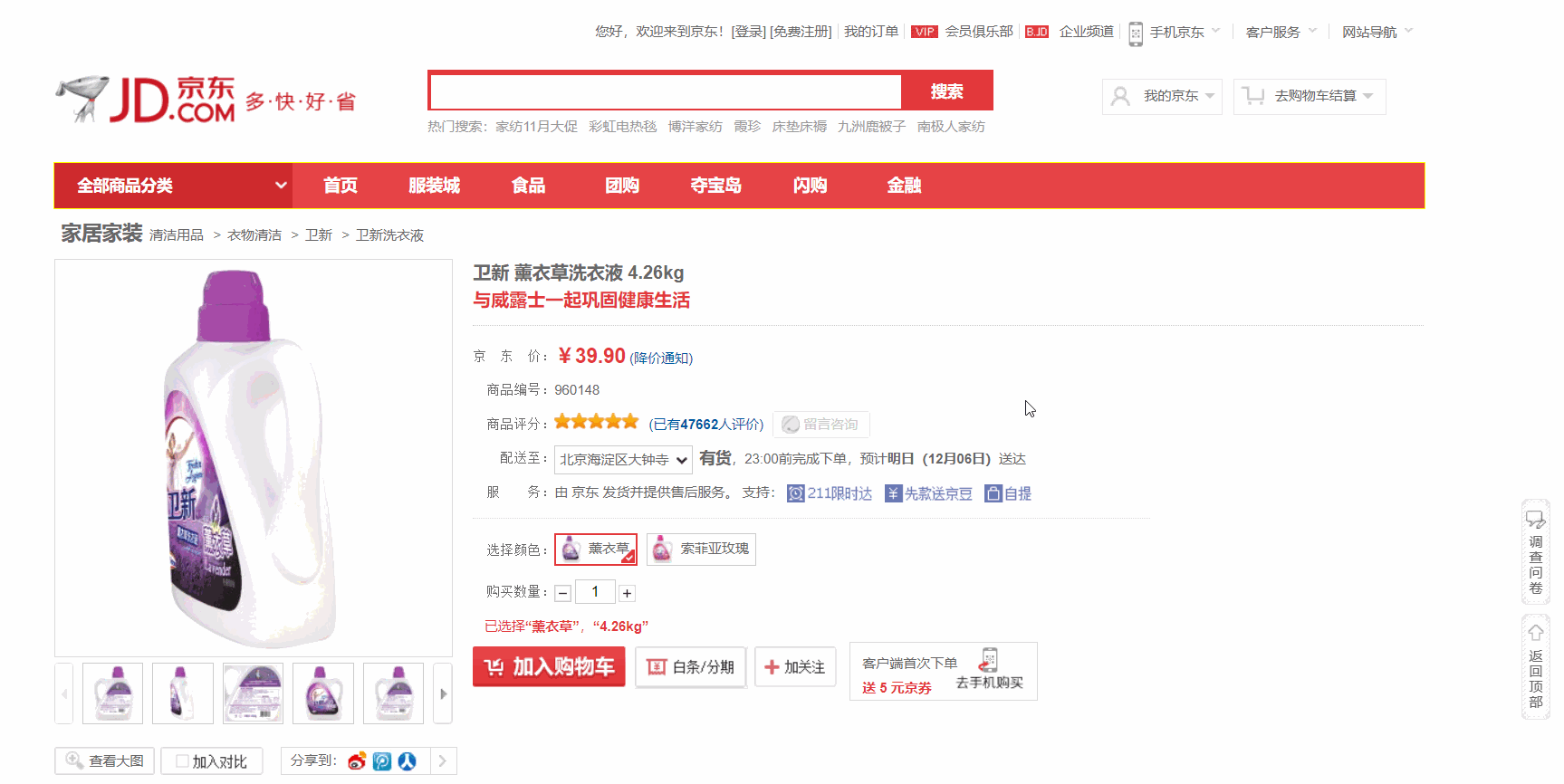Viewport: 1564px width, 784px height.
Task: Click the 自提 pickup icon
Action: point(993,493)
